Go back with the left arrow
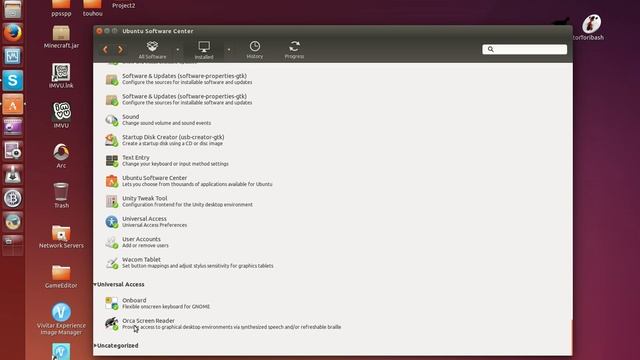Screen dimensions: 640x360 (105, 49)
